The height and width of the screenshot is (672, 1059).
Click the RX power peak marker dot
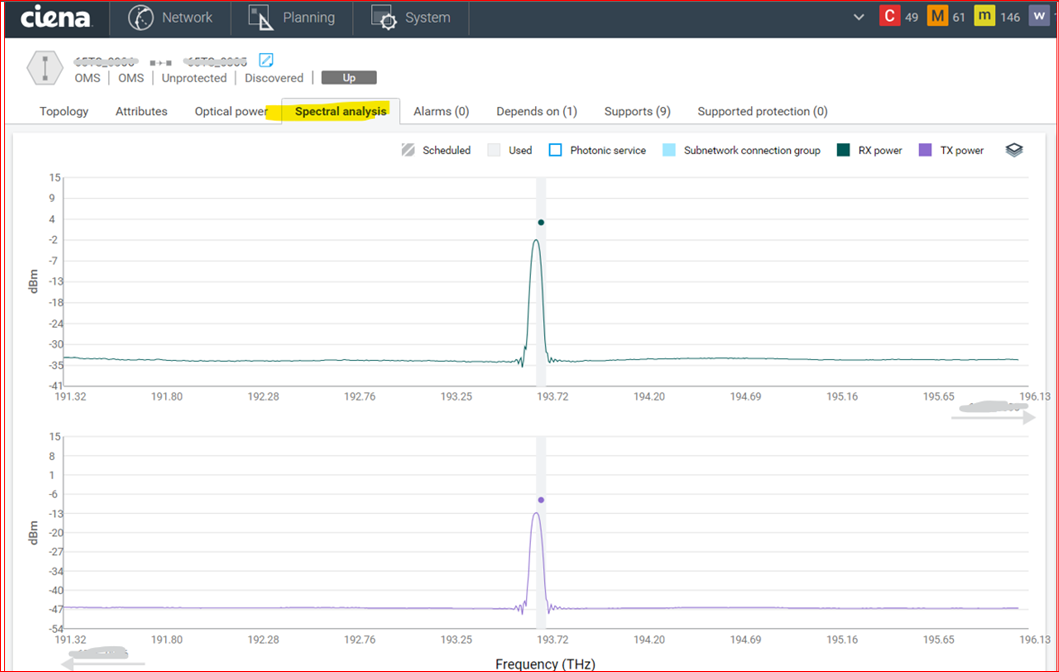point(541,222)
